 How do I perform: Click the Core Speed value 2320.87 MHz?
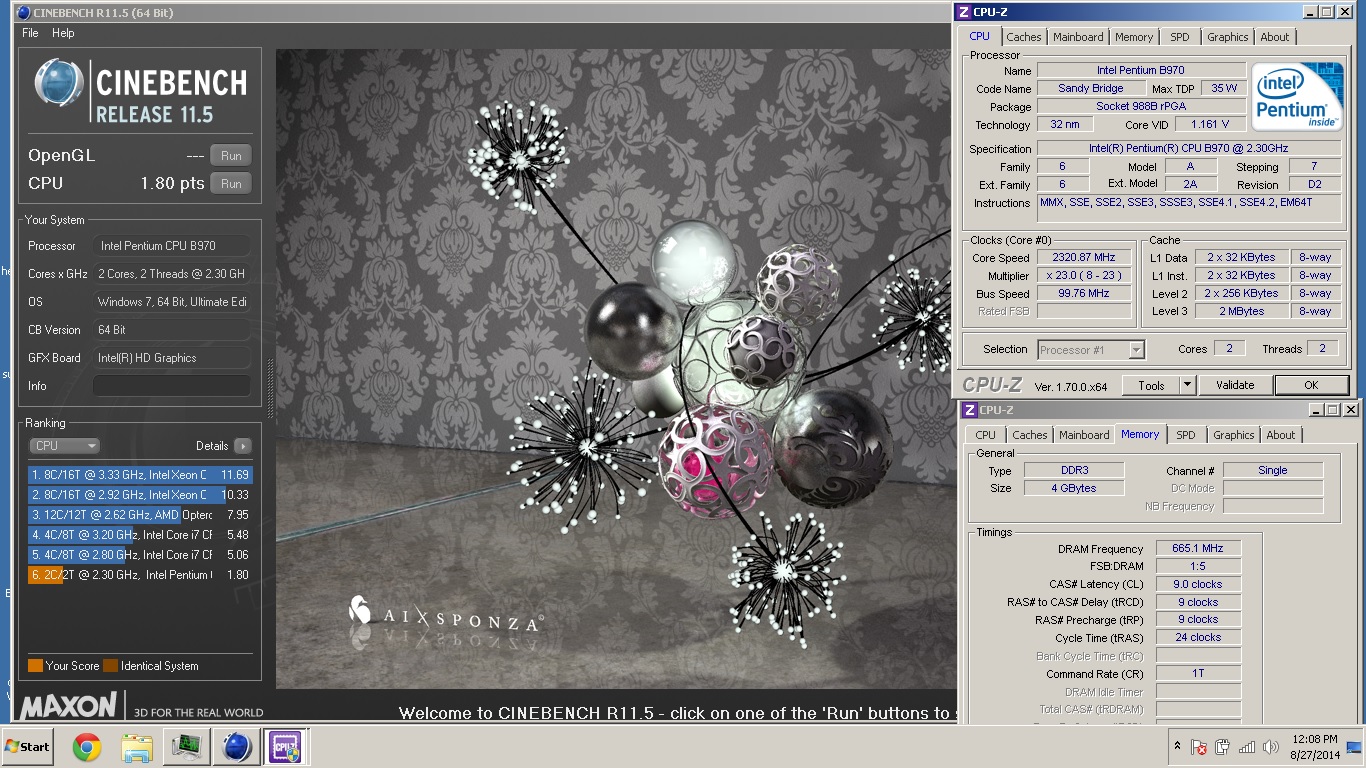point(1084,258)
